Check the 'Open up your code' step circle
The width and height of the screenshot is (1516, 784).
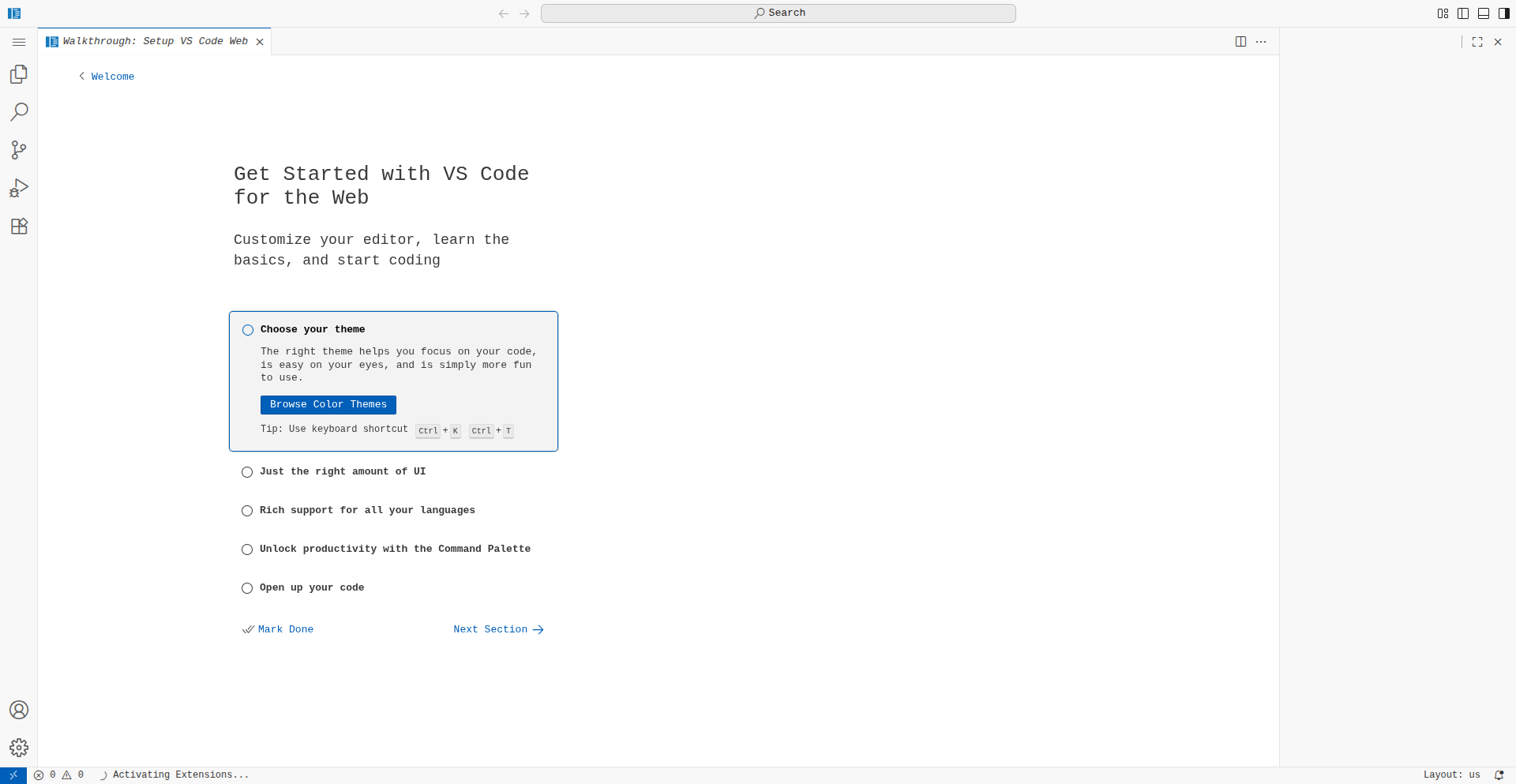[247, 588]
